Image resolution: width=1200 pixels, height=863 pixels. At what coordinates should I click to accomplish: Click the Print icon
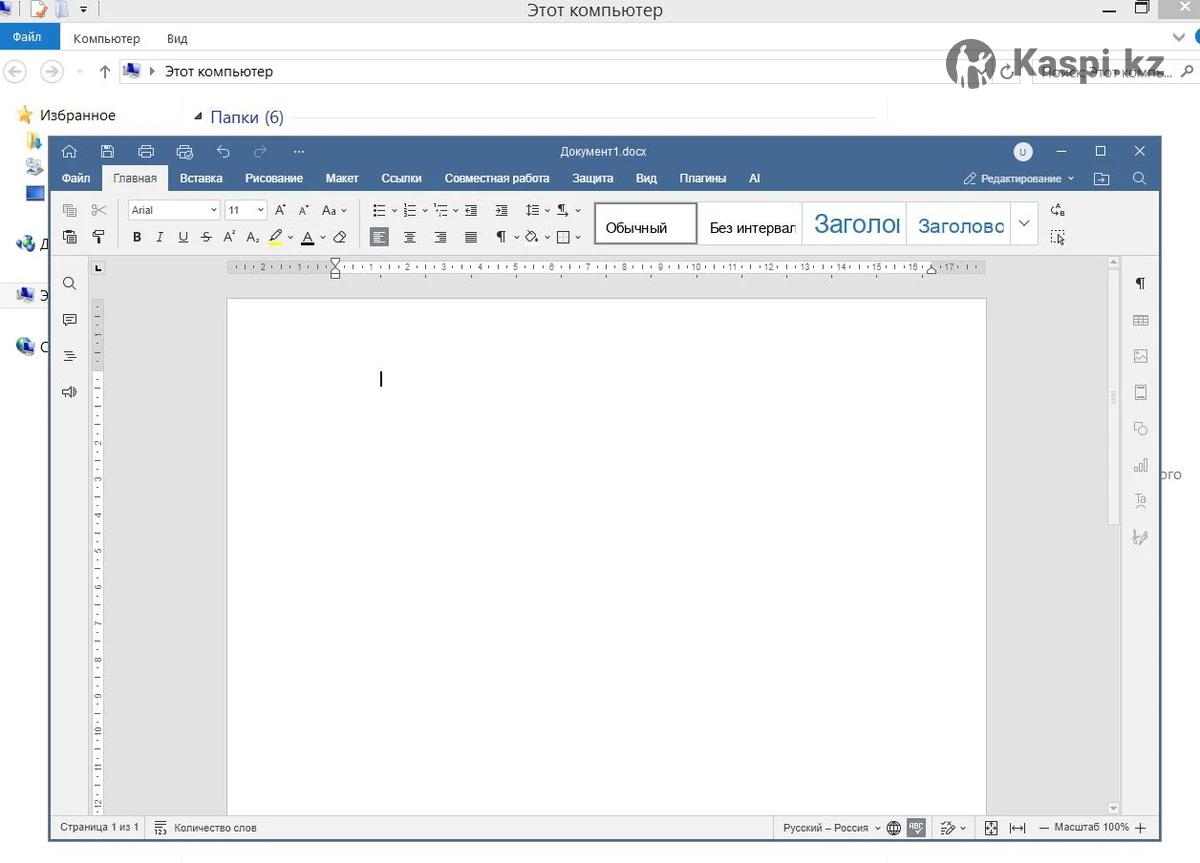pos(146,152)
